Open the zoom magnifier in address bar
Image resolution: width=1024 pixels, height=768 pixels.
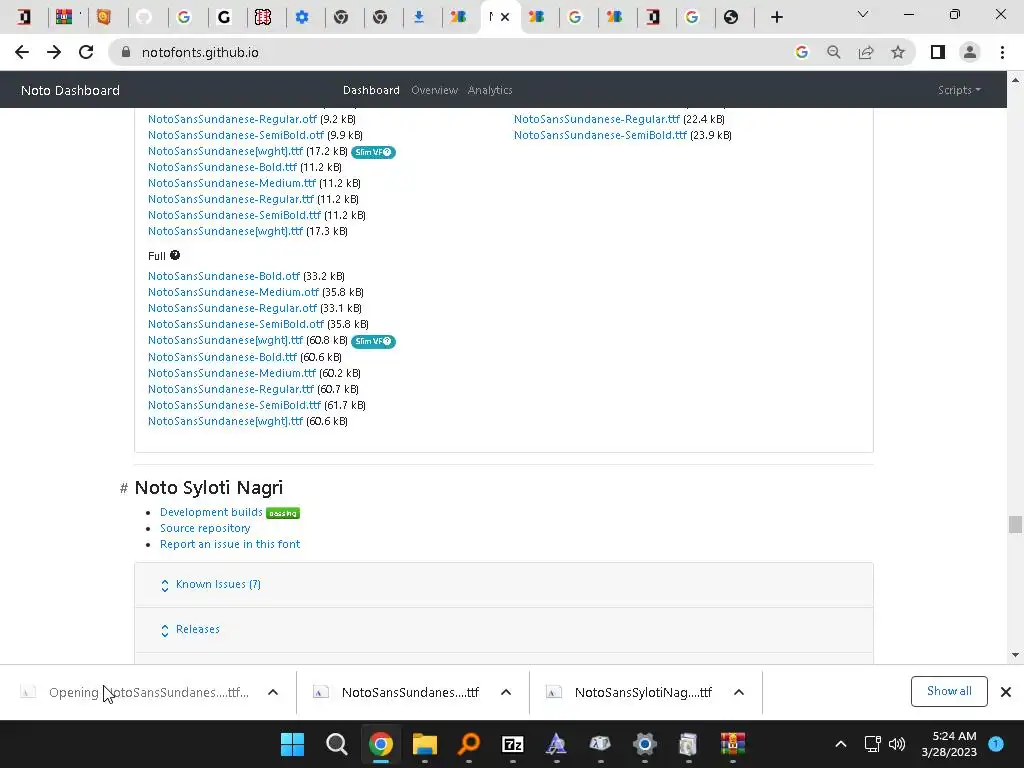tap(833, 52)
